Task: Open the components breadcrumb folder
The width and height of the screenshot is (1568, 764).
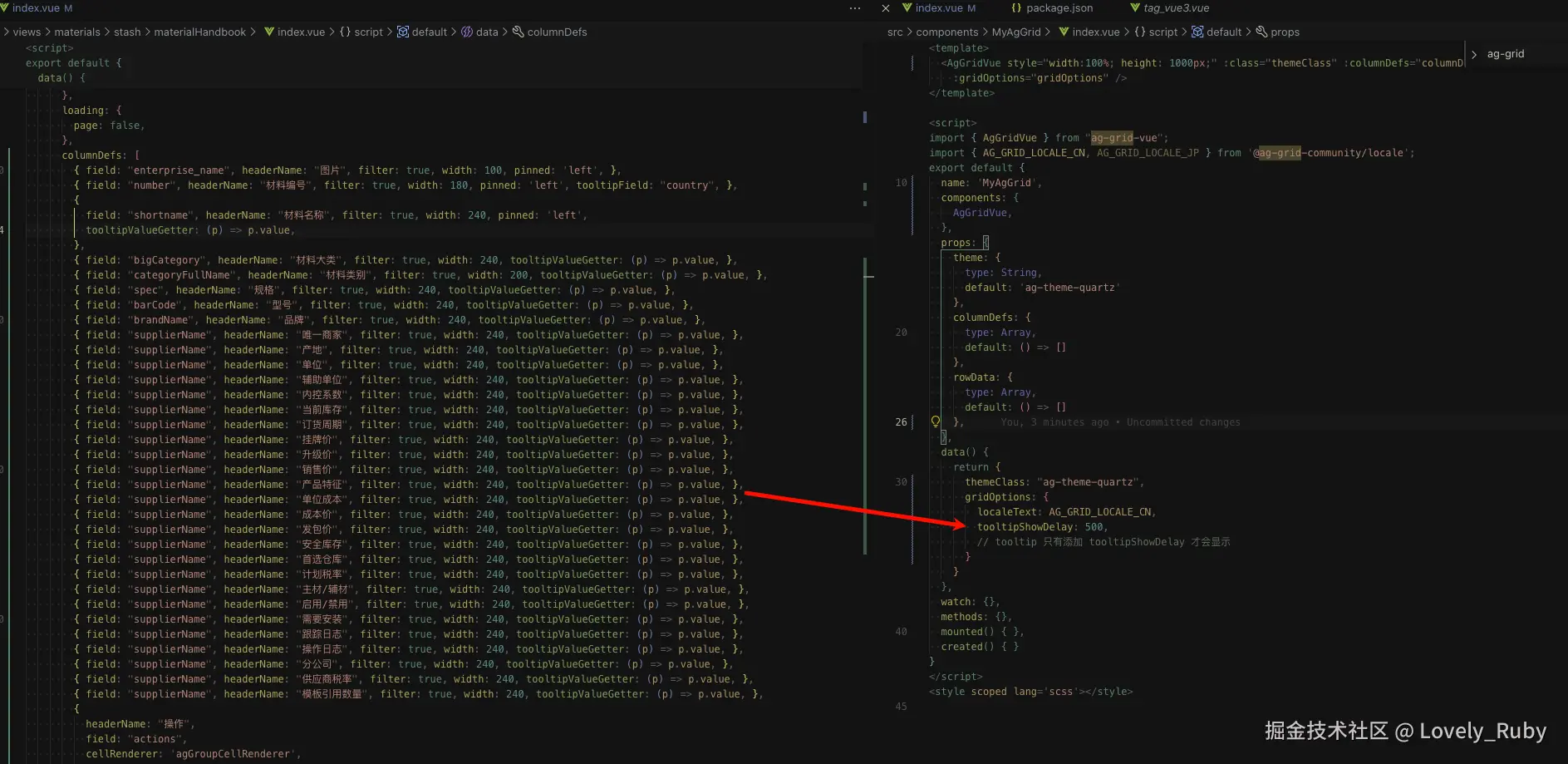Action: tap(947, 32)
